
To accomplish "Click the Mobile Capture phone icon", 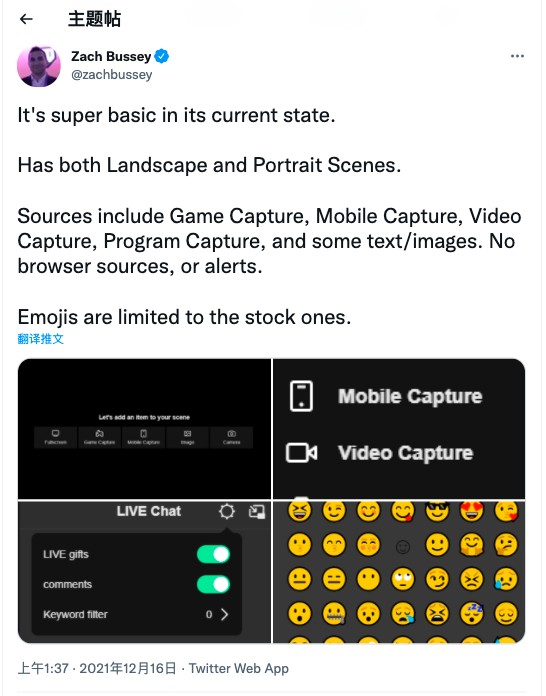I will (x=301, y=396).
